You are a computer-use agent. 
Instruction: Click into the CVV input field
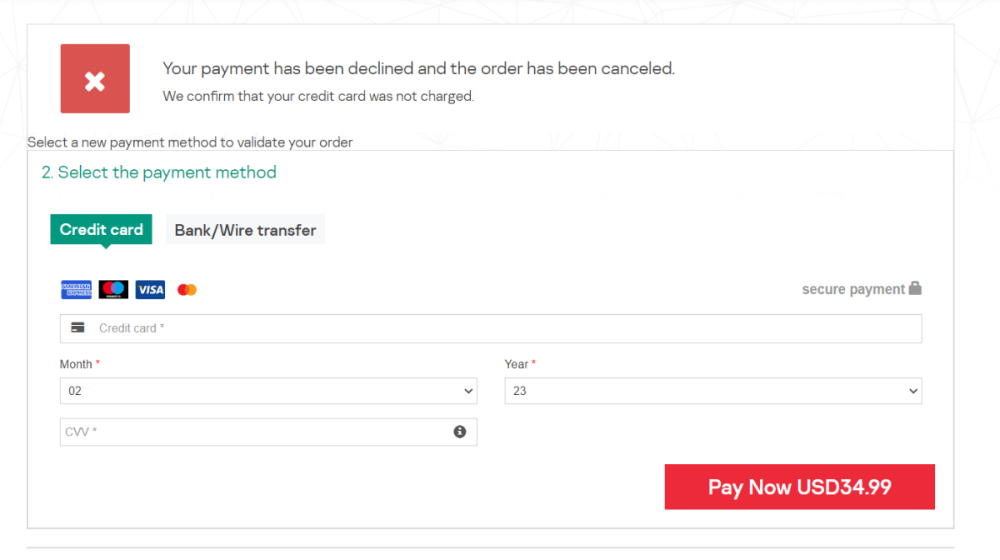click(x=255, y=432)
